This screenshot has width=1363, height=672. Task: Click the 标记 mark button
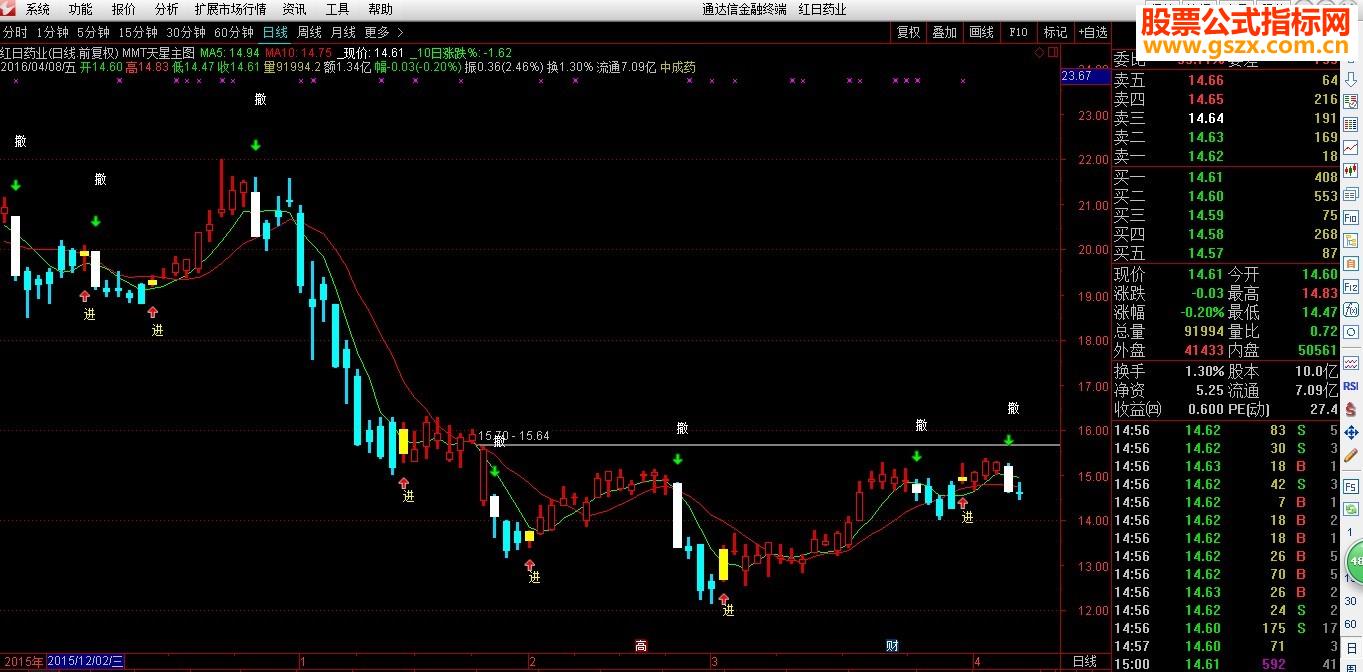point(1055,32)
